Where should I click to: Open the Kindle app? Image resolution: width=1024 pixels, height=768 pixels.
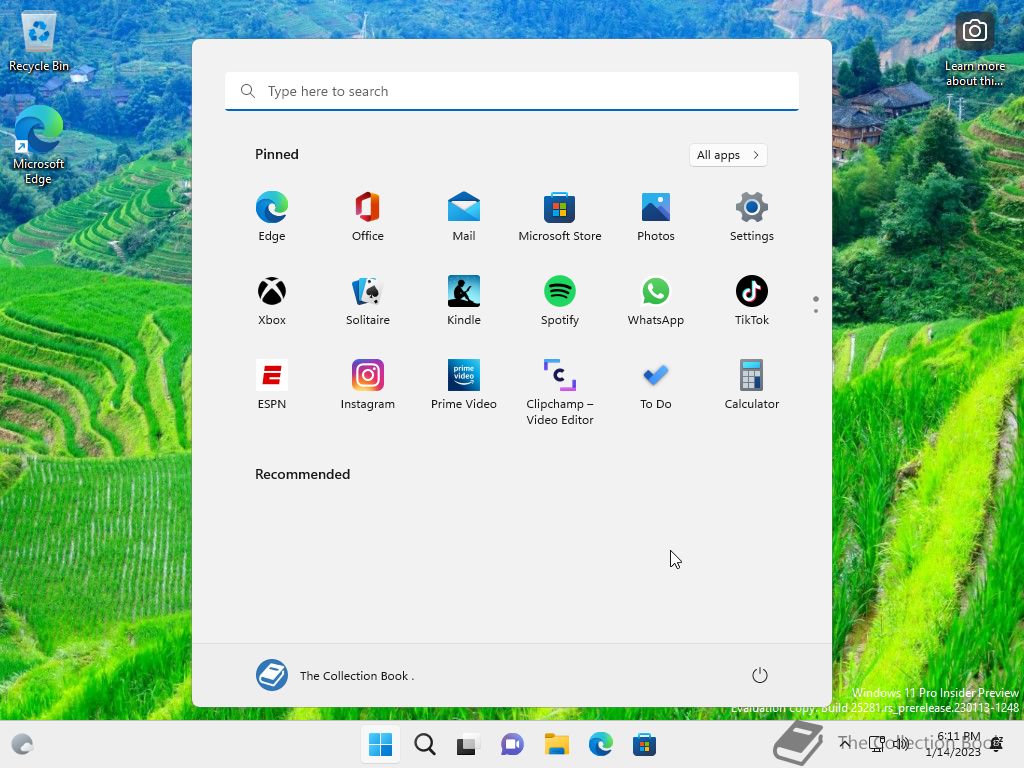[464, 301]
